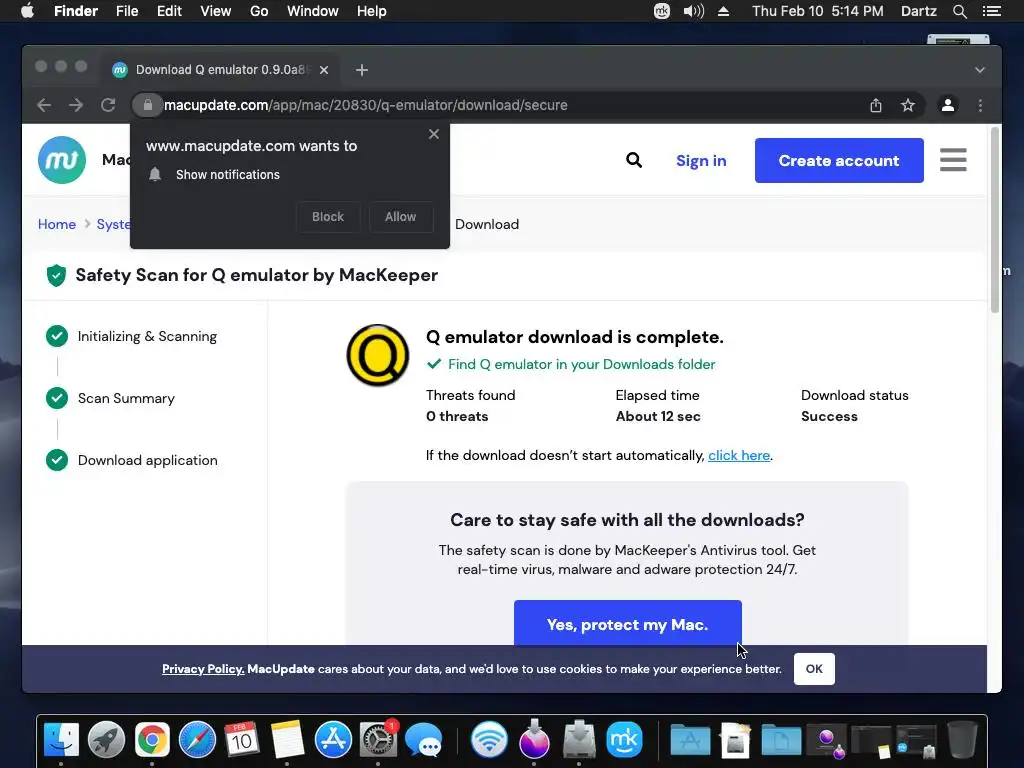Image resolution: width=1024 pixels, height=768 pixels.
Task: Click the Download application step
Action: click(132, 460)
